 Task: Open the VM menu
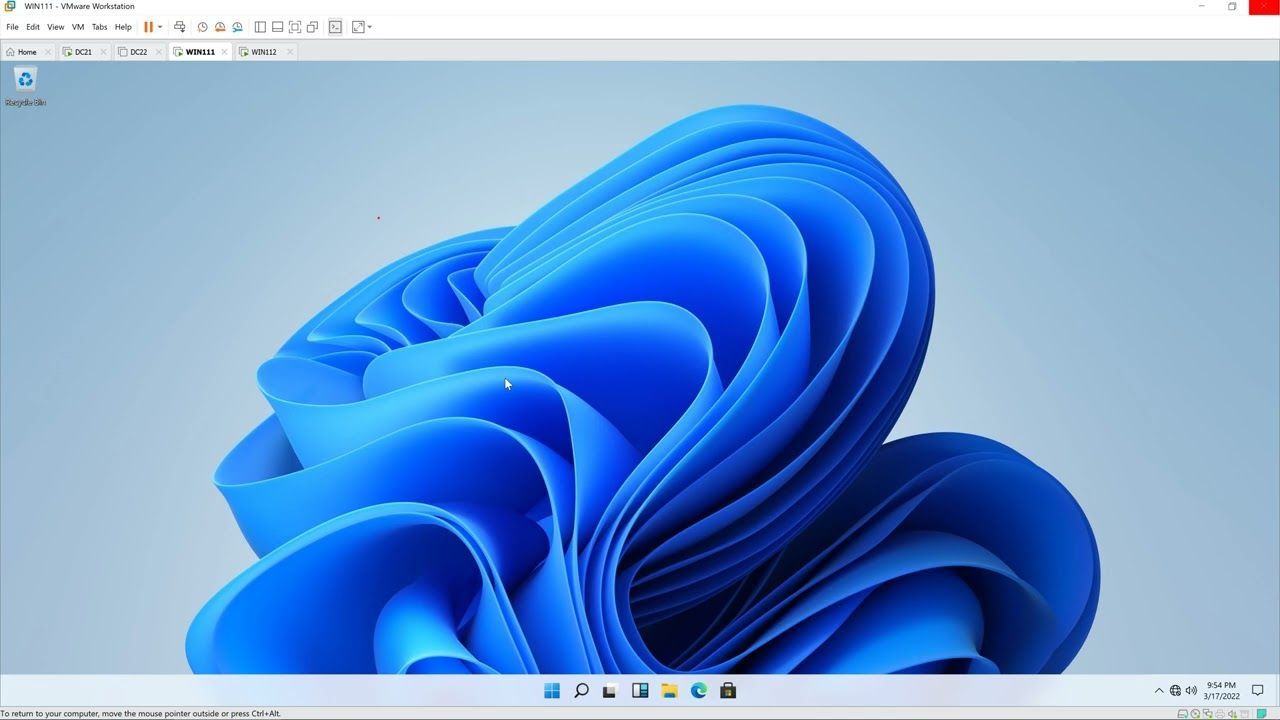[x=77, y=27]
